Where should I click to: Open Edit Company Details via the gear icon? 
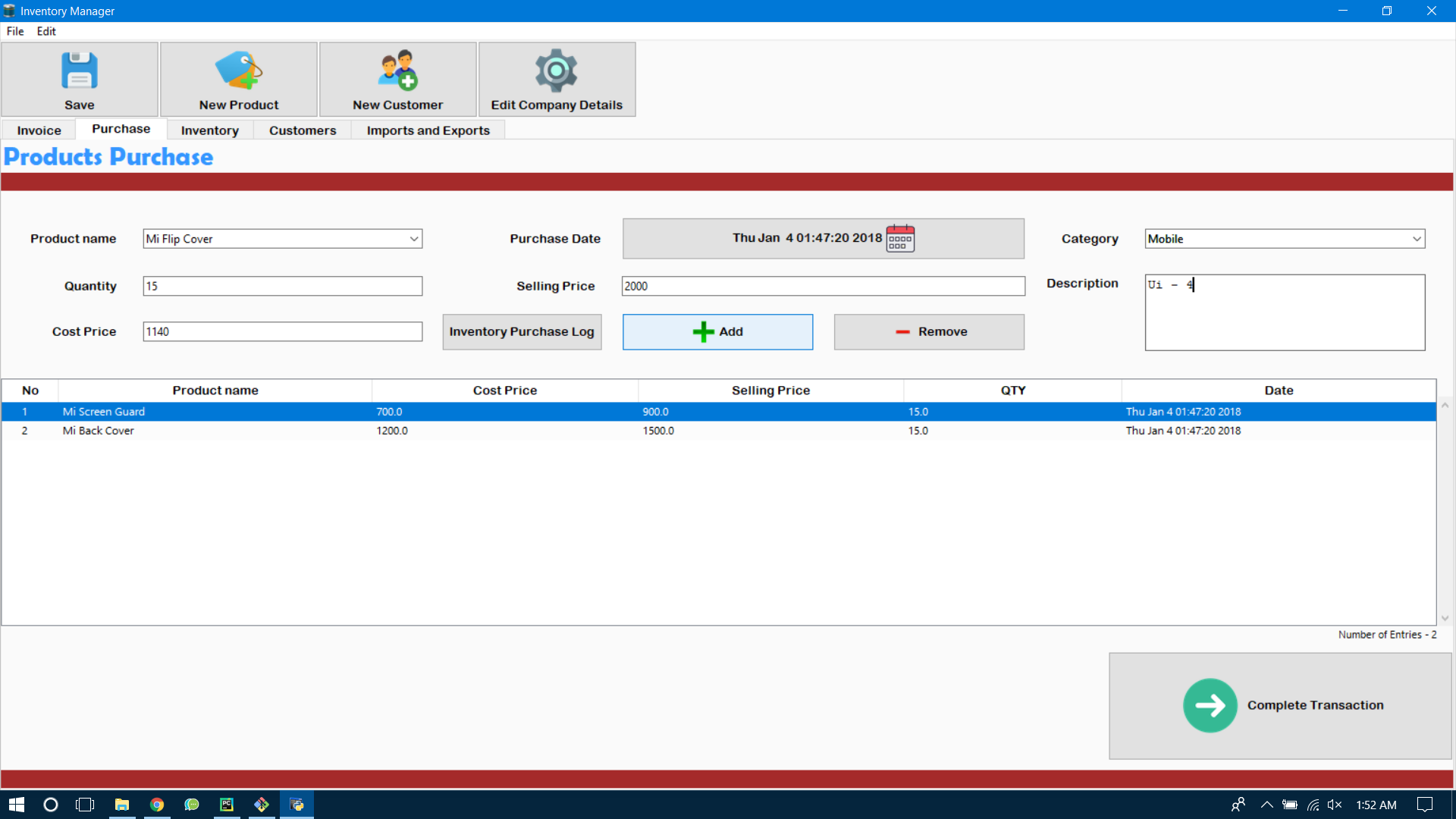(557, 71)
